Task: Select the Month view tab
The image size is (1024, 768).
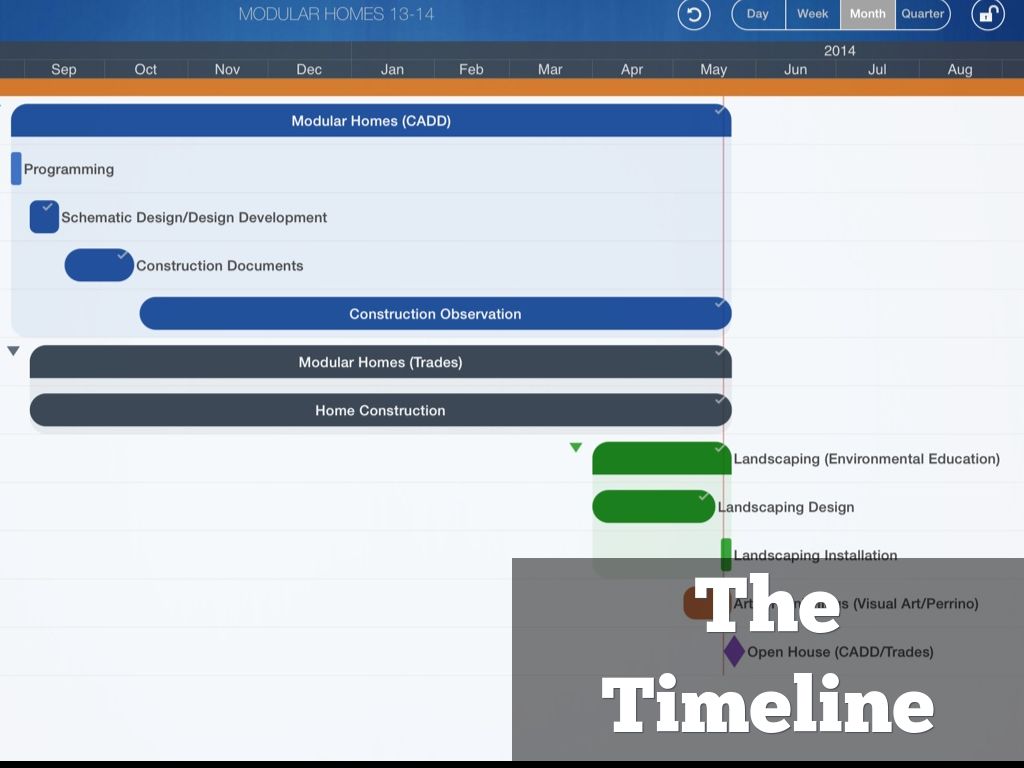Action: (x=867, y=14)
